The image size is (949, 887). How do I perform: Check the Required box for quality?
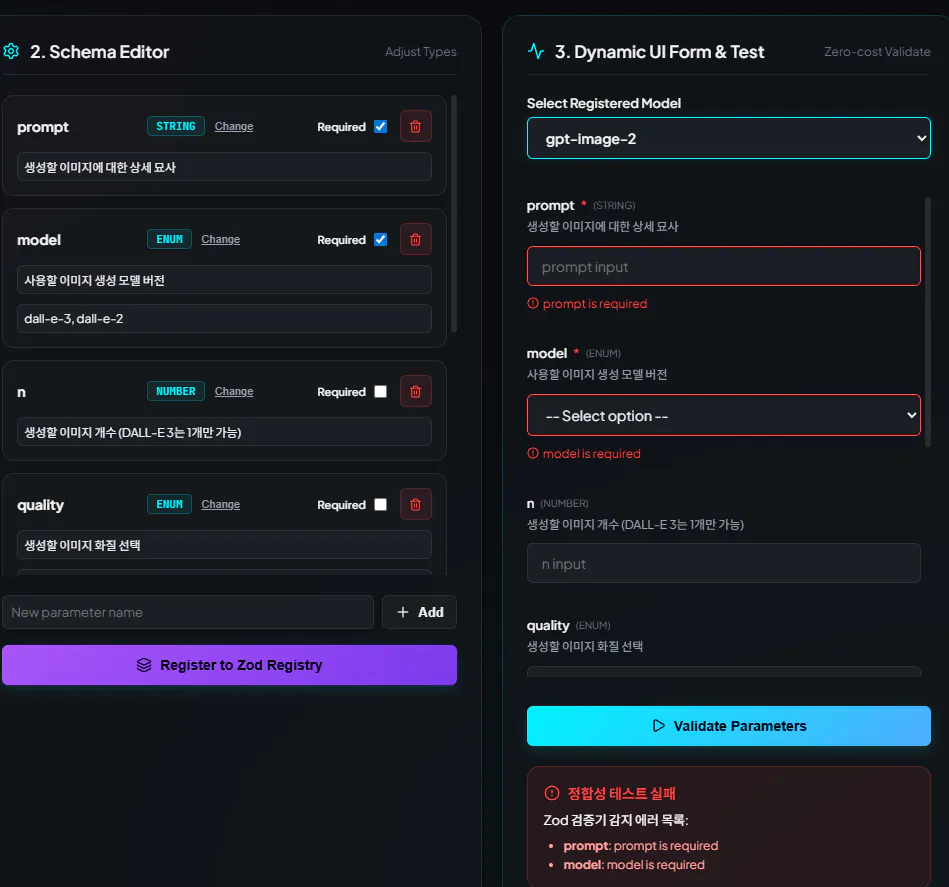pyautogui.click(x=381, y=505)
